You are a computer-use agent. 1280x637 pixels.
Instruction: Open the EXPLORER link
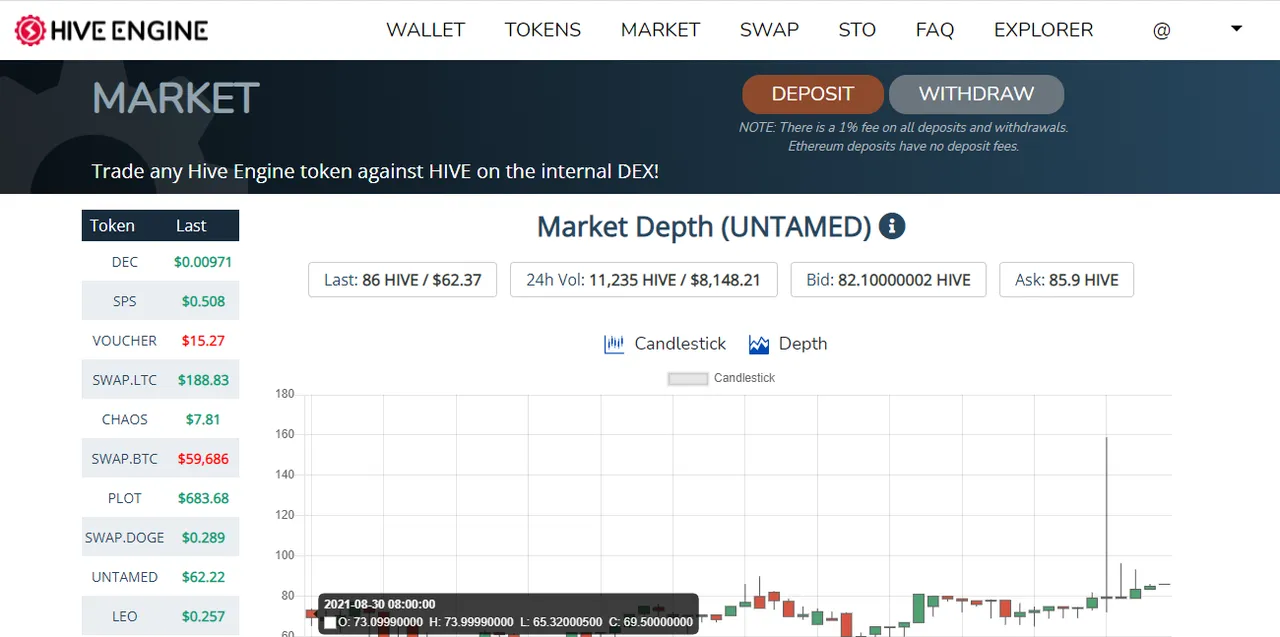[x=1043, y=30]
